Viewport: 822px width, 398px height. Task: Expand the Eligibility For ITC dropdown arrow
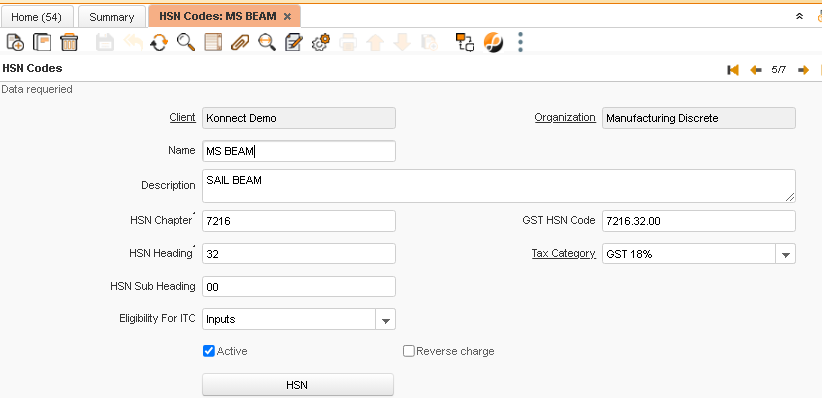[x=386, y=319]
